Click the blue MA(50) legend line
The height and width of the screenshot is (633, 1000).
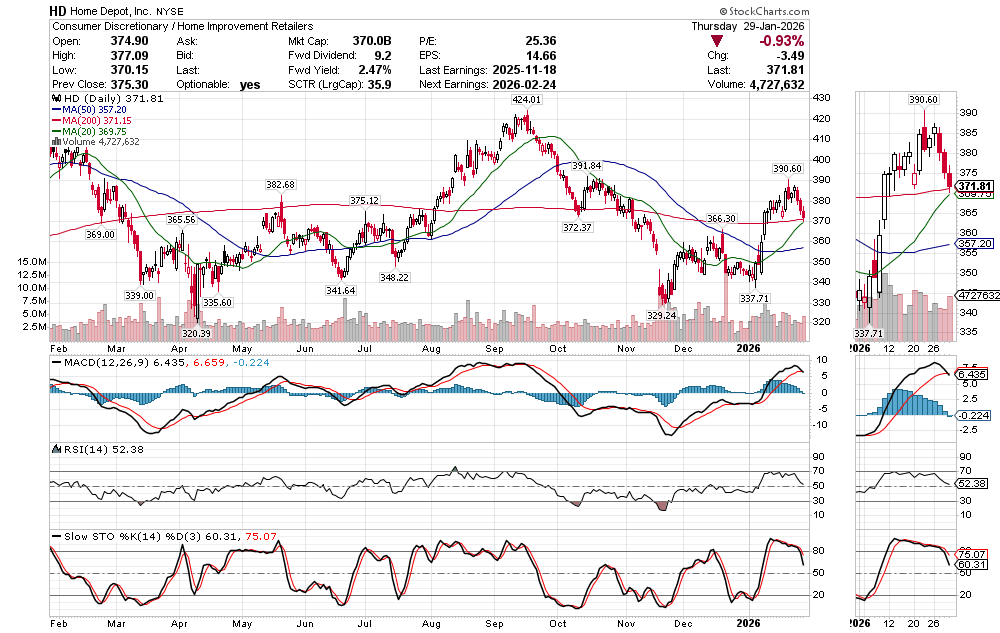pyautogui.click(x=57, y=110)
